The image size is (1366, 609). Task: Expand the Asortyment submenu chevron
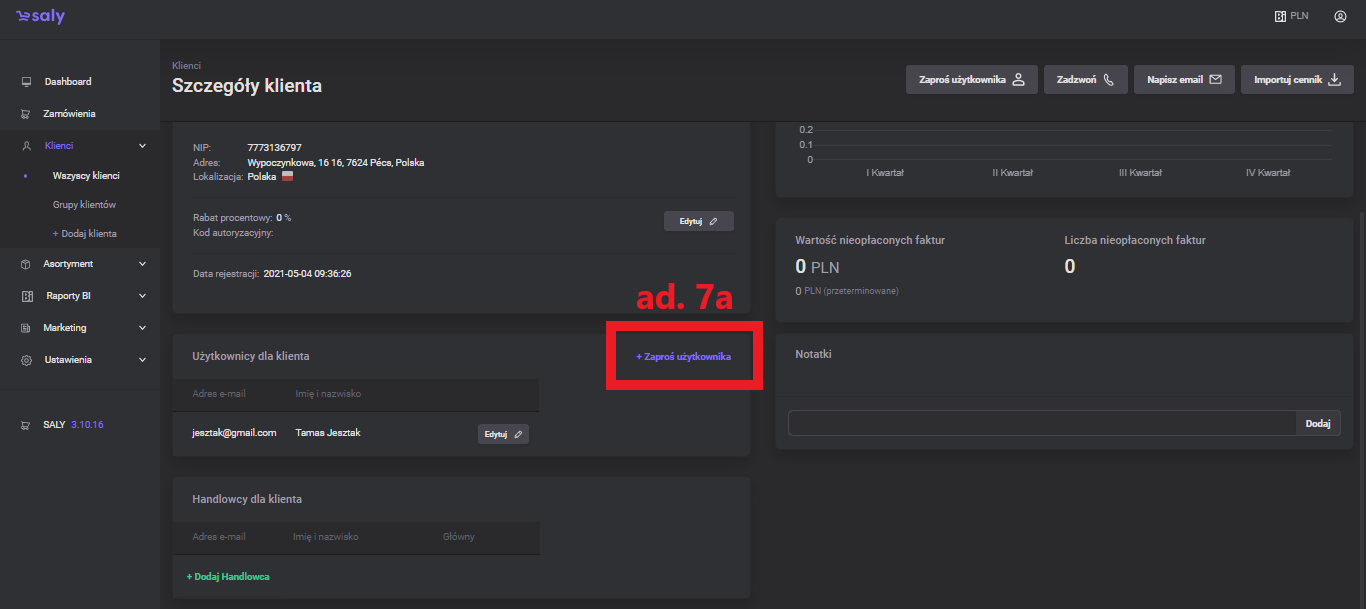pos(142,264)
